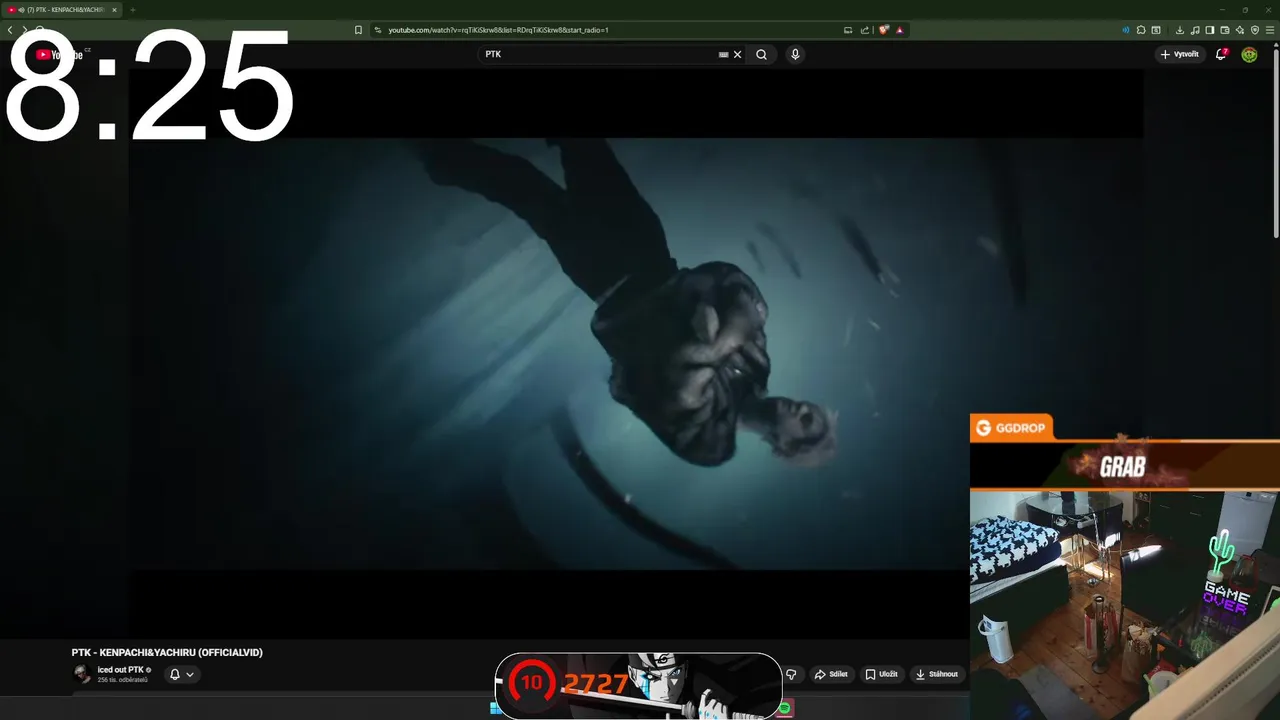
Task: Open the YouTube account avatar menu
Action: pyautogui.click(x=1249, y=55)
